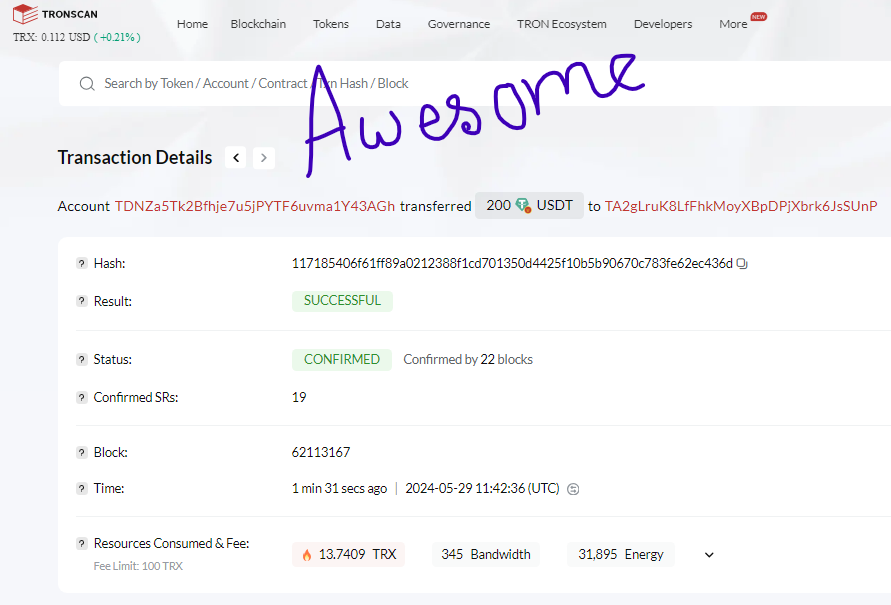Click the +0.21% price change
Screen dimensions: 891x605
click(118, 37)
